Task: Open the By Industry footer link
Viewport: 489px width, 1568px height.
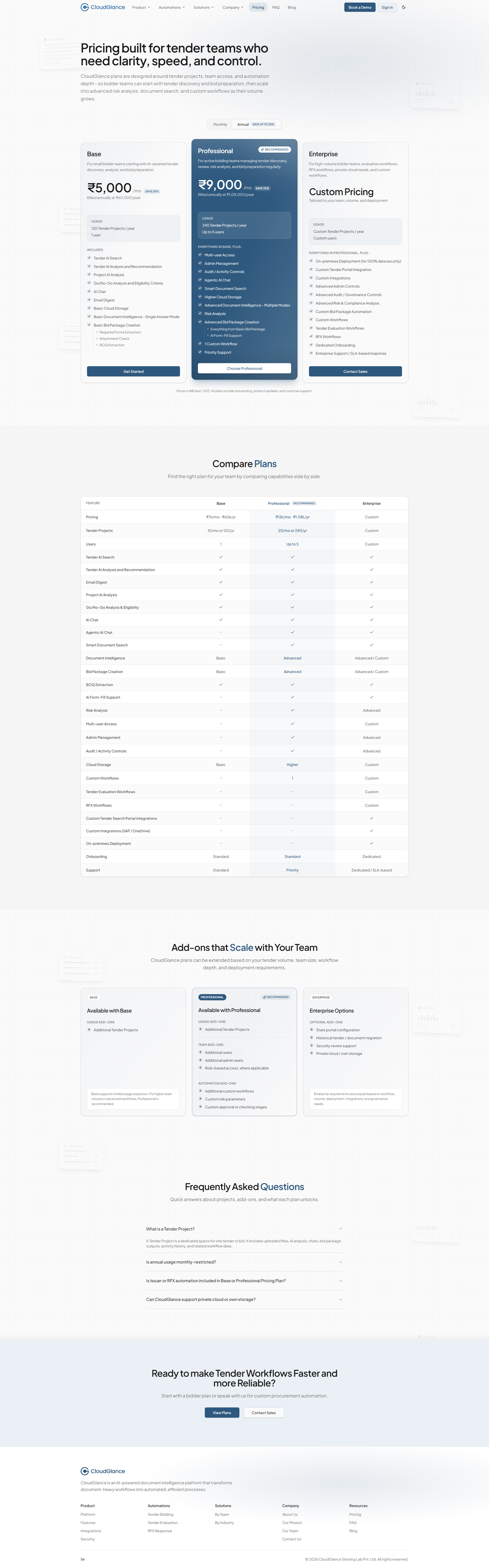Action: click(224, 1522)
